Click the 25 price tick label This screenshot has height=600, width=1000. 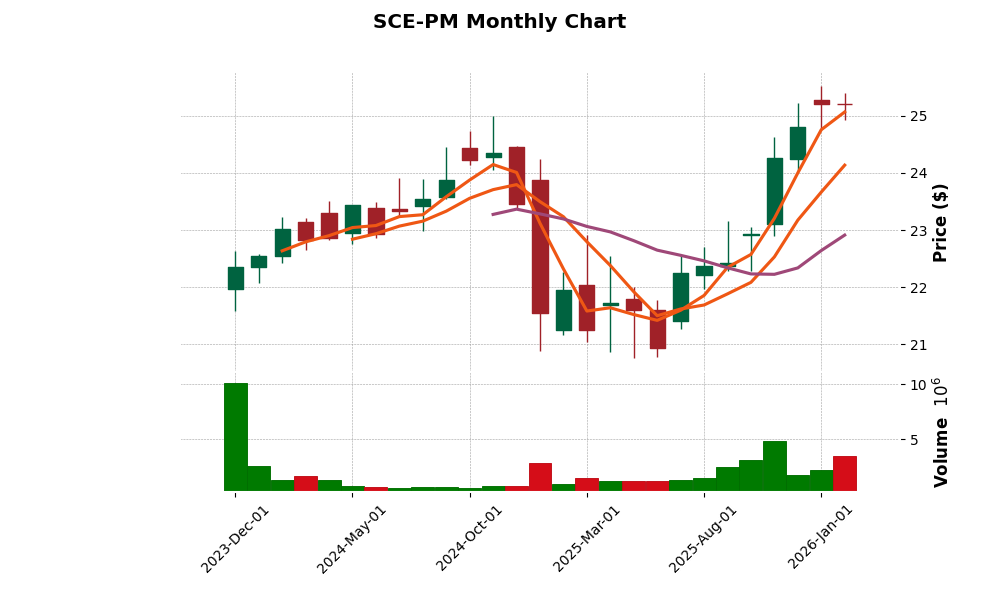(x=918, y=117)
